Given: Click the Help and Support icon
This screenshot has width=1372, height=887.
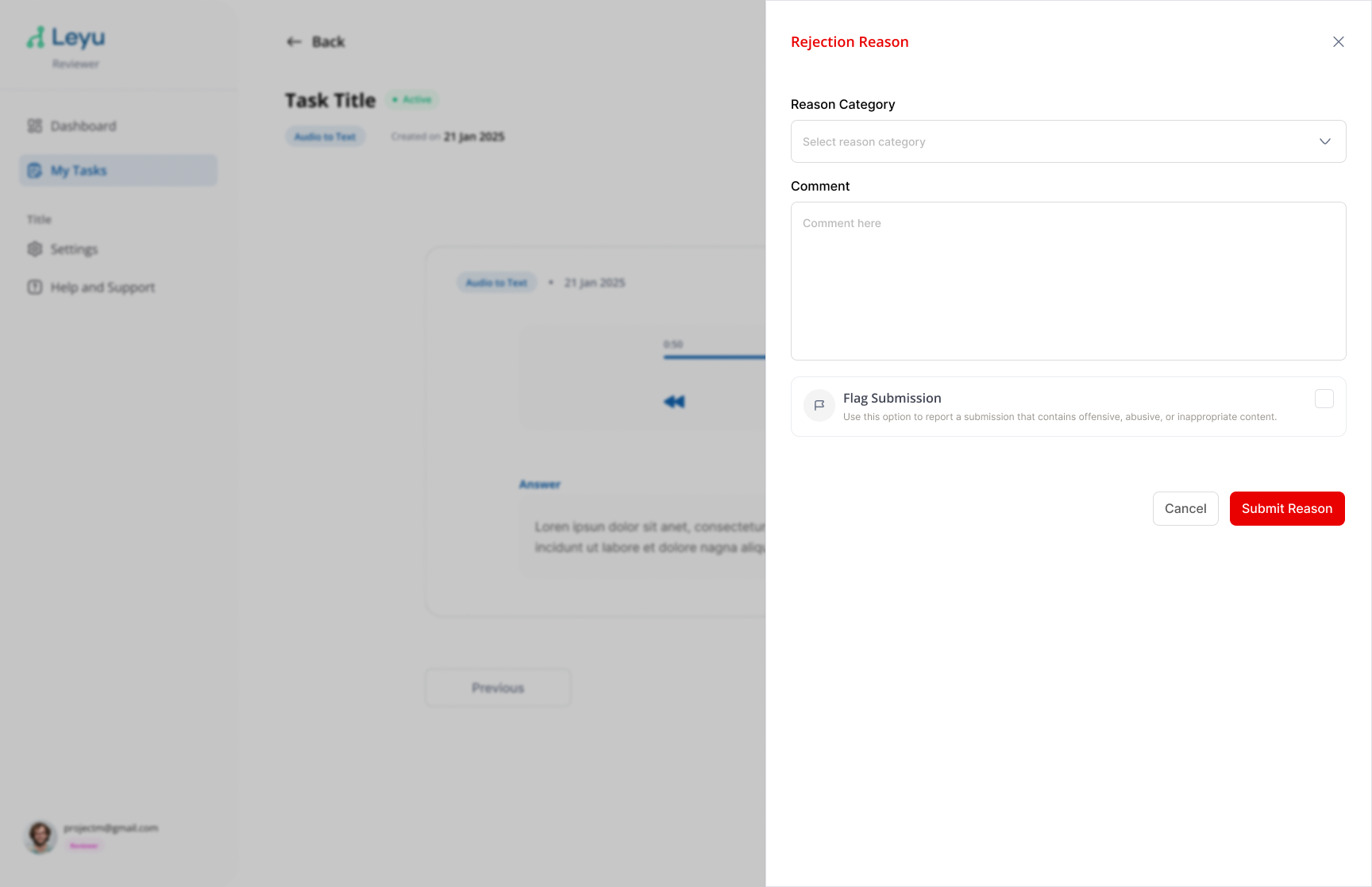Looking at the screenshot, I should (35, 287).
